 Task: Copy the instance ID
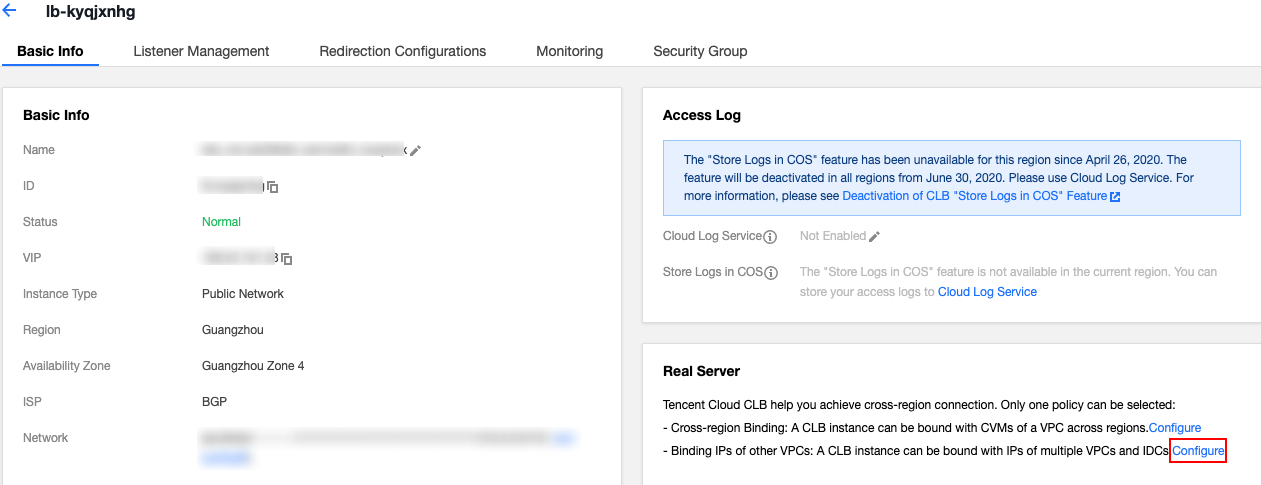point(272,187)
